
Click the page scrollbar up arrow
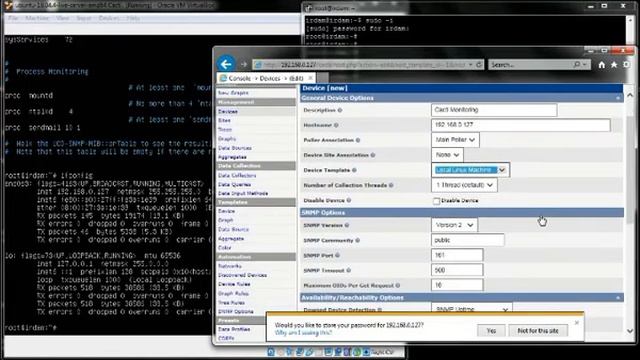click(630, 95)
